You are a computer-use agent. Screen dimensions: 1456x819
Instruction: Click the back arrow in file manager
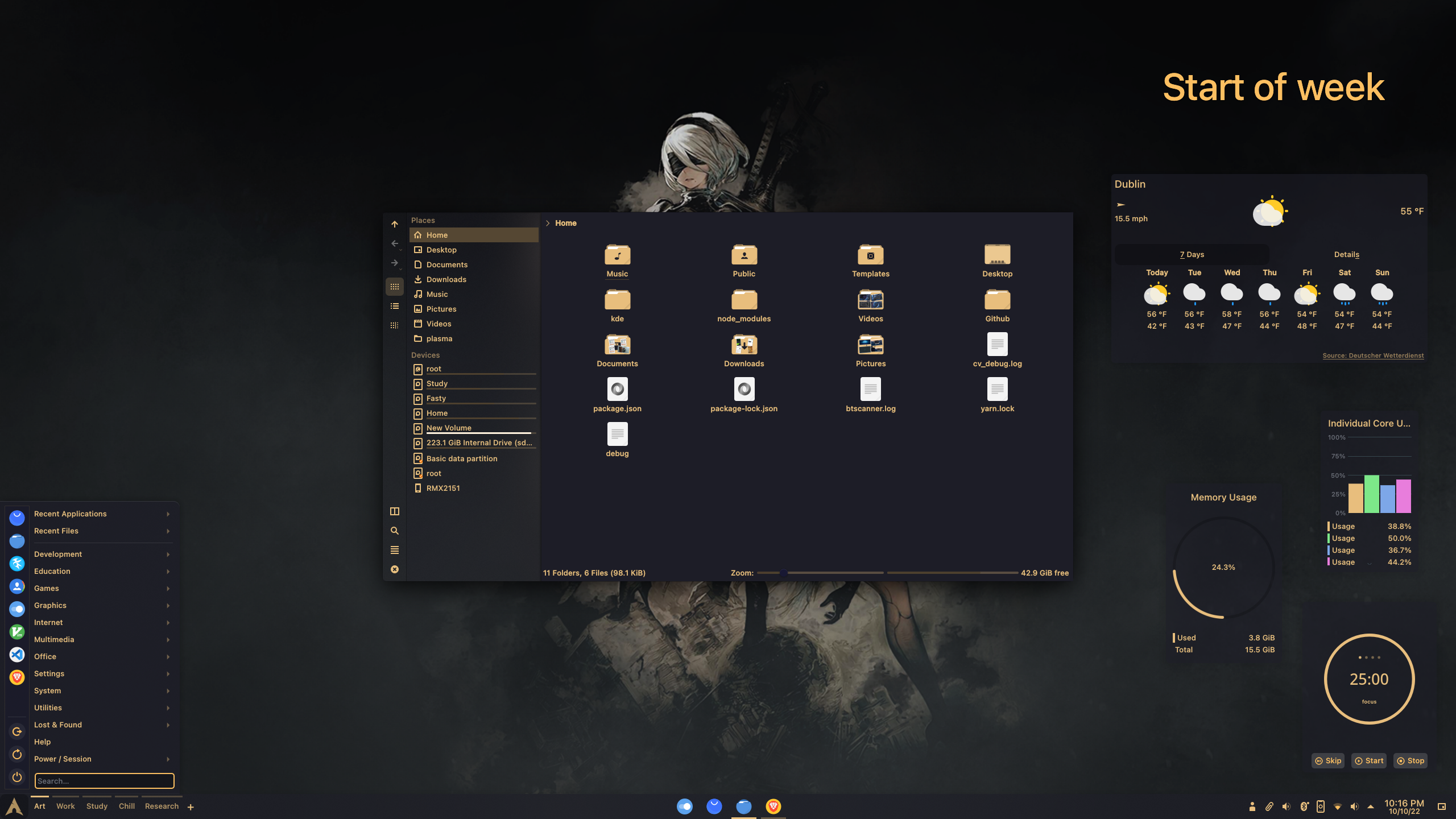coord(395,243)
